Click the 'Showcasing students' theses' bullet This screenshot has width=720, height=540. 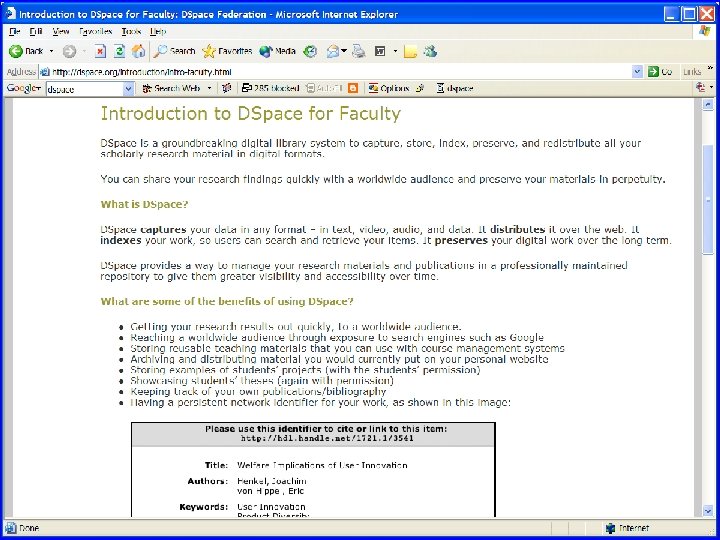point(262,381)
